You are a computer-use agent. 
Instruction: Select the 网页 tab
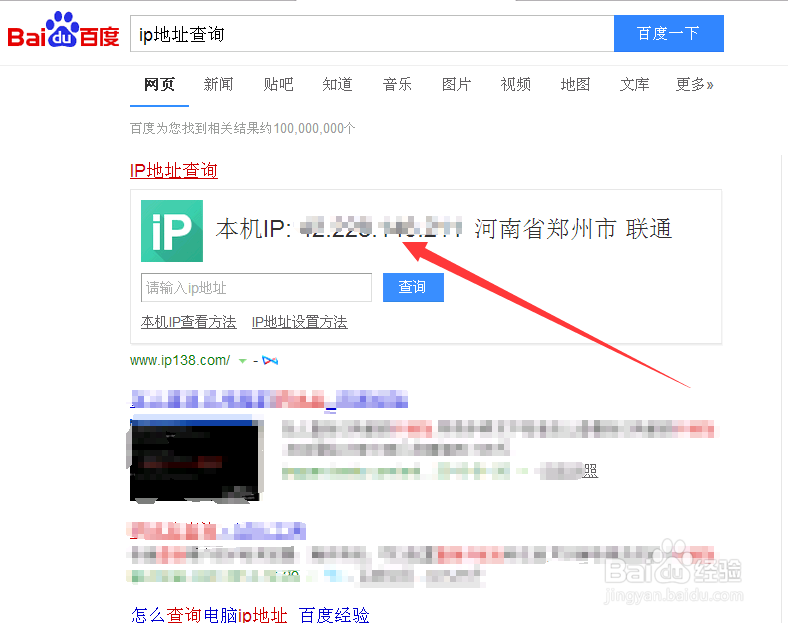point(159,84)
